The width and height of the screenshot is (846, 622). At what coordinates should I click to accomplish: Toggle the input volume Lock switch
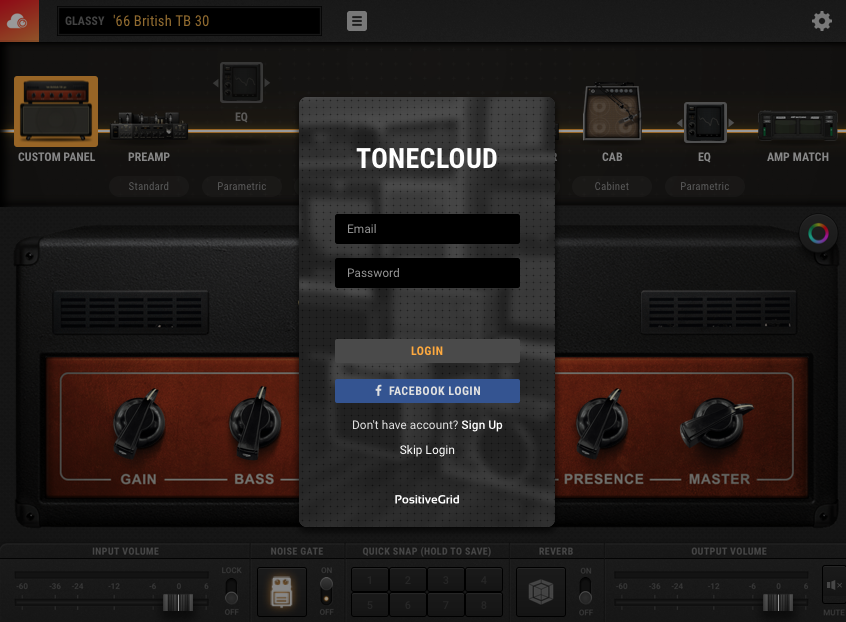231,591
